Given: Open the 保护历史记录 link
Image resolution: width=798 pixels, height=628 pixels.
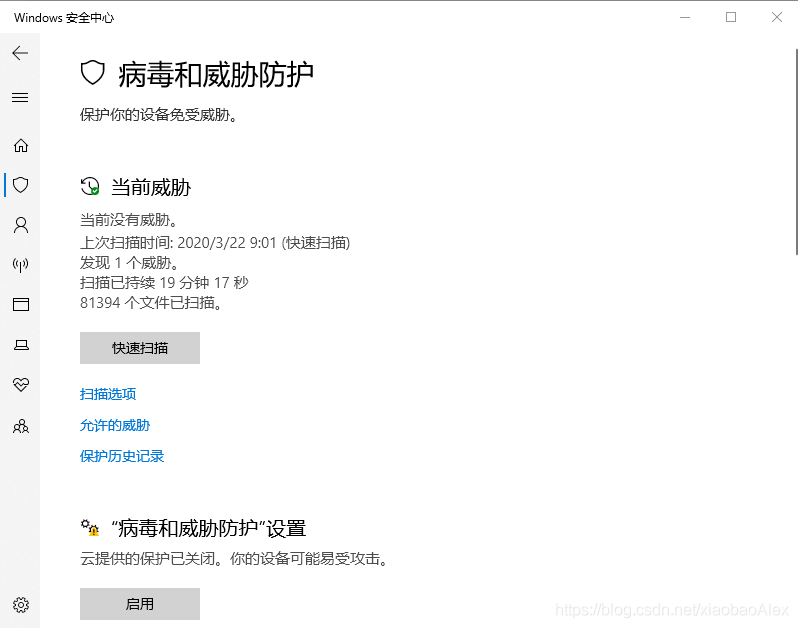Looking at the screenshot, I should click(122, 456).
